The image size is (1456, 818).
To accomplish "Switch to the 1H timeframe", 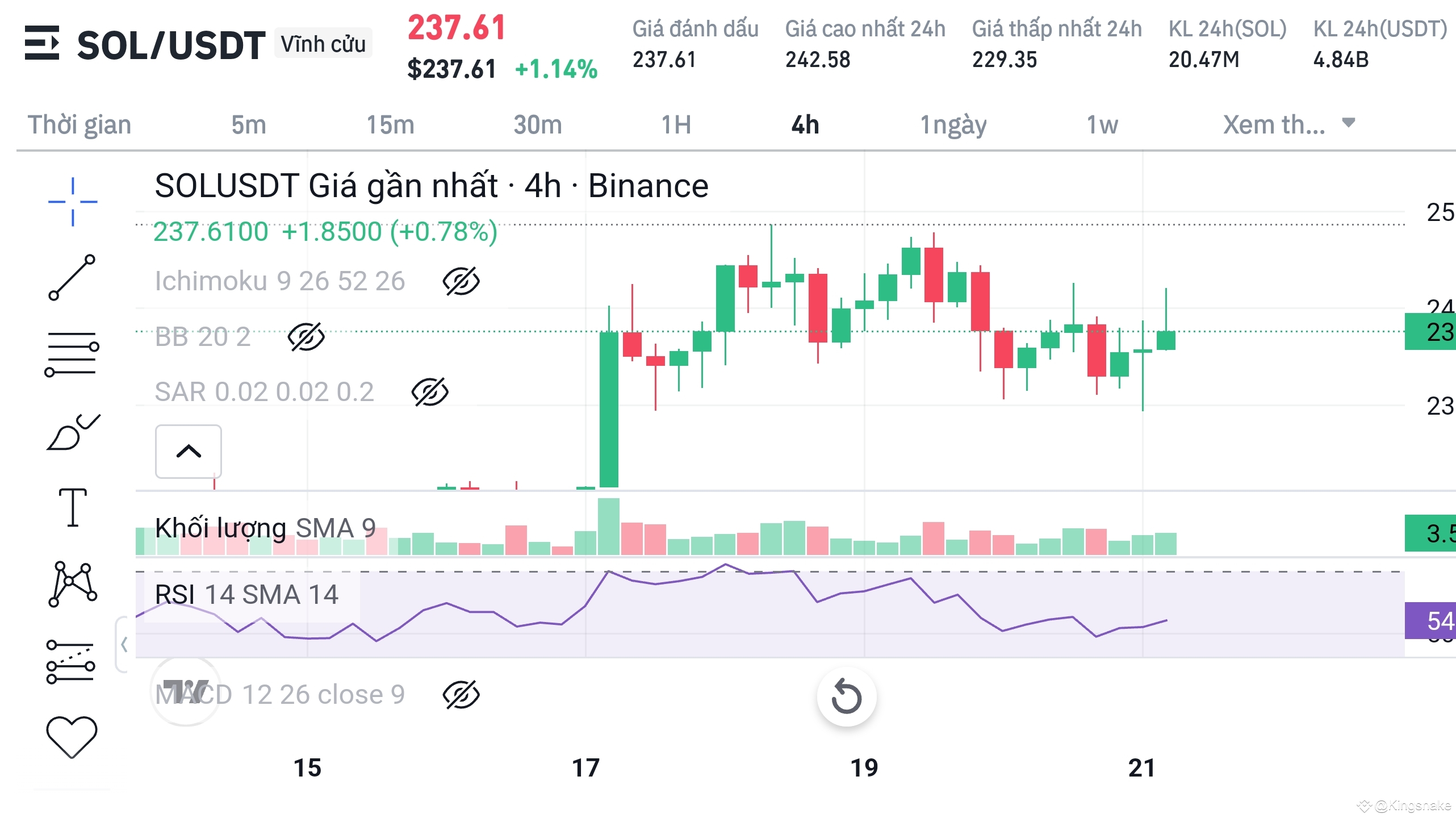I will (676, 125).
